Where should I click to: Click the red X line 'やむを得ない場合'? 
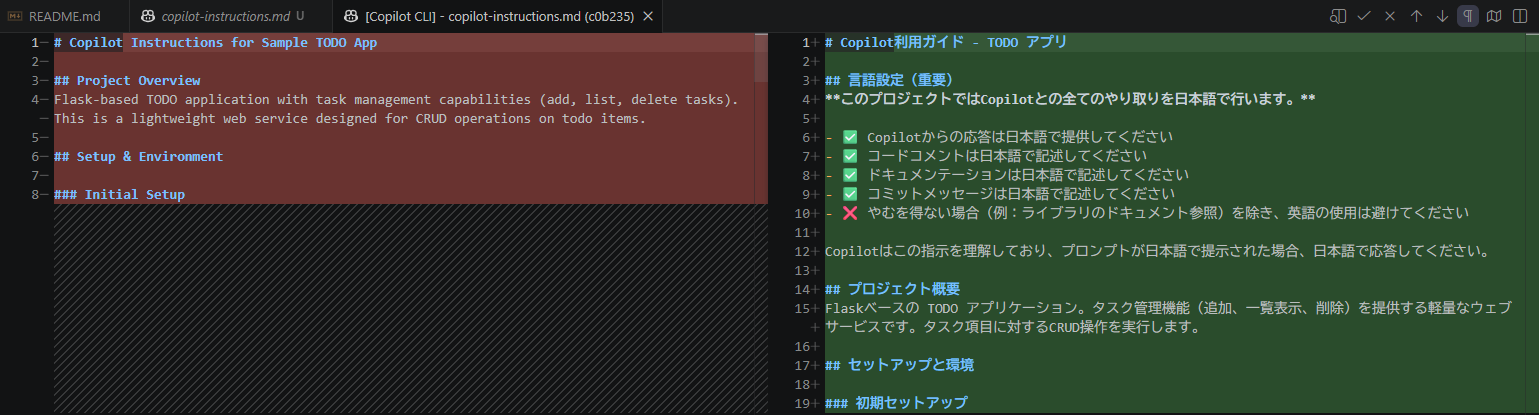[1147, 213]
